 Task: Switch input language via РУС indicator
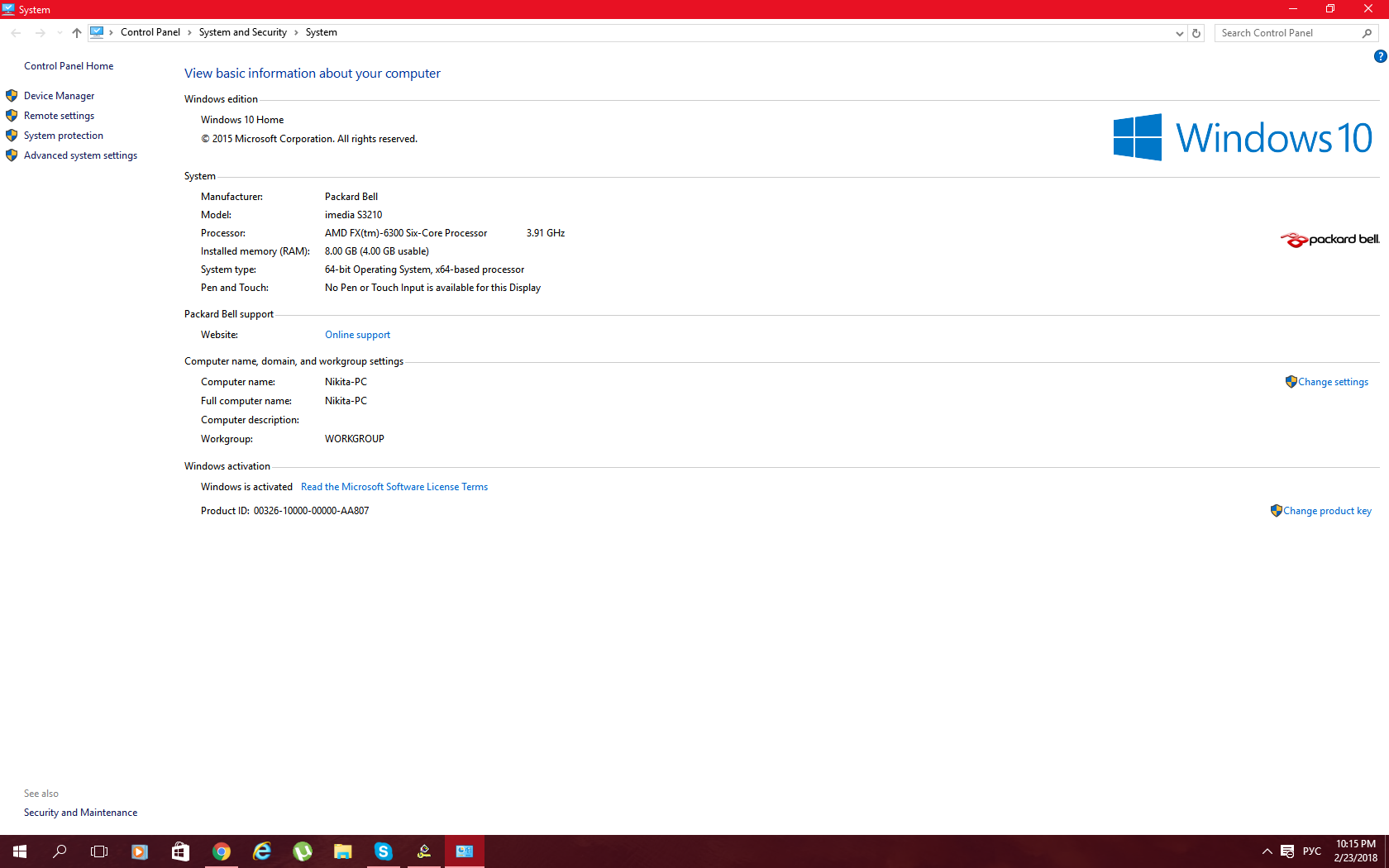[x=1312, y=851]
